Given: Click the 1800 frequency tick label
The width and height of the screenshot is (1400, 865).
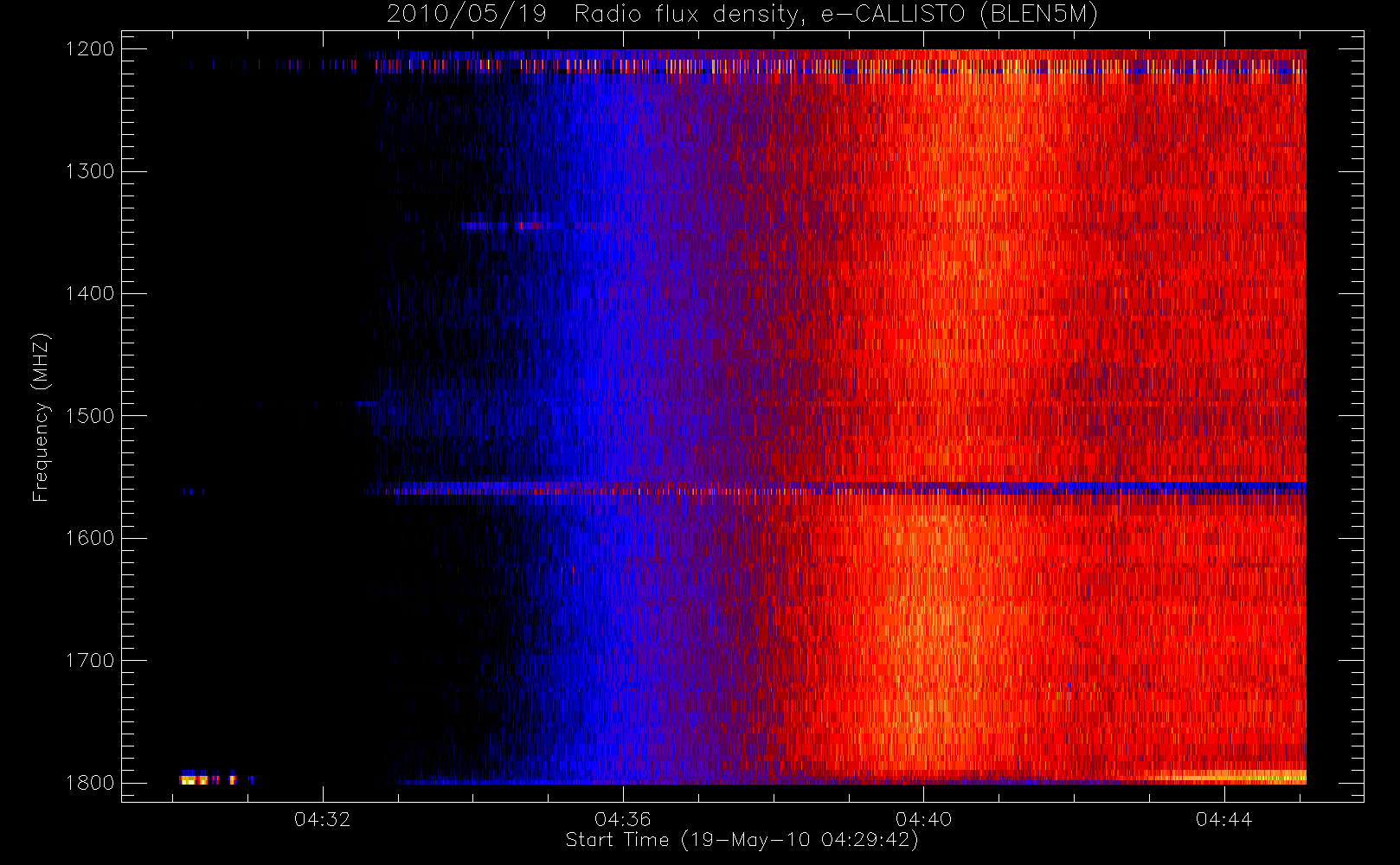Looking at the screenshot, I should pyautogui.click(x=90, y=783).
